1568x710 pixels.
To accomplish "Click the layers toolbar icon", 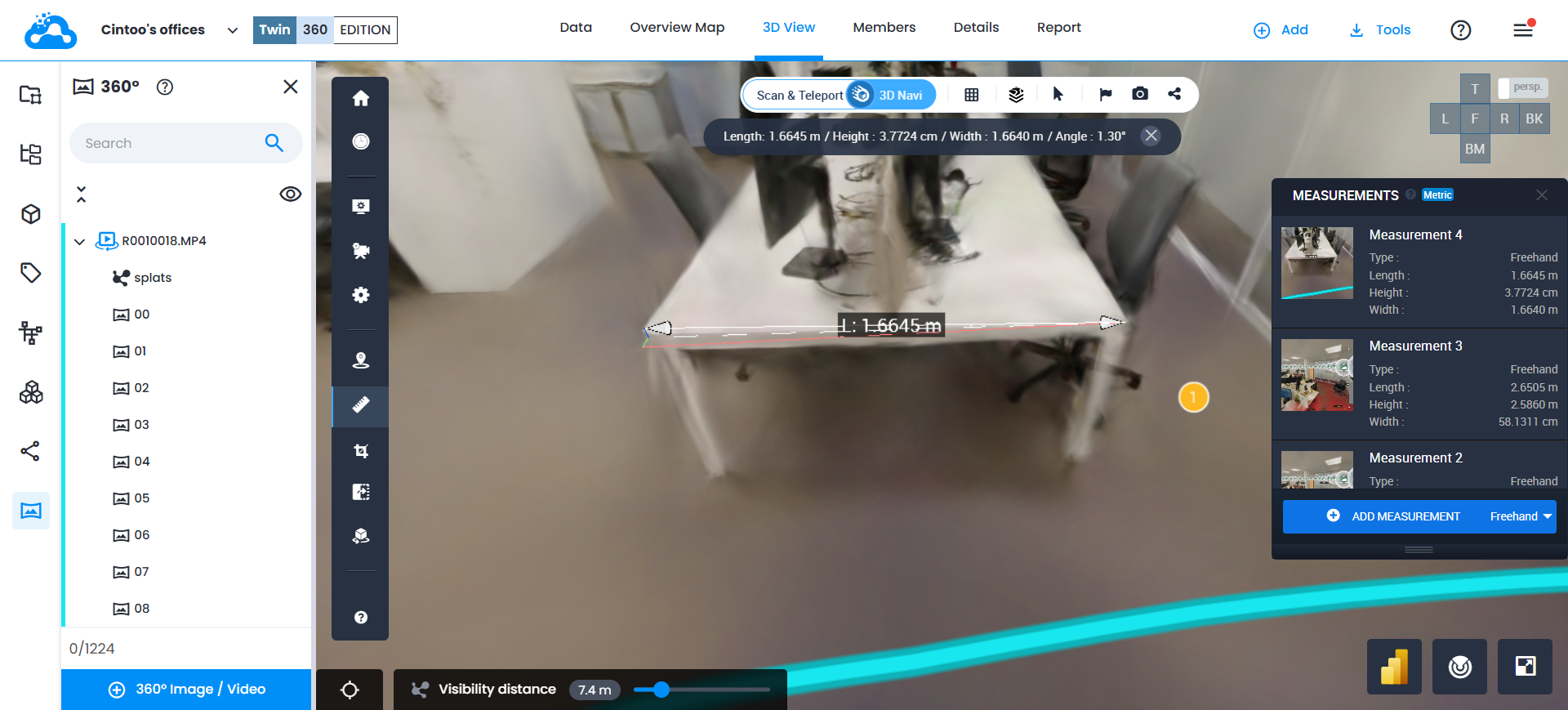I will click(x=1016, y=95).
